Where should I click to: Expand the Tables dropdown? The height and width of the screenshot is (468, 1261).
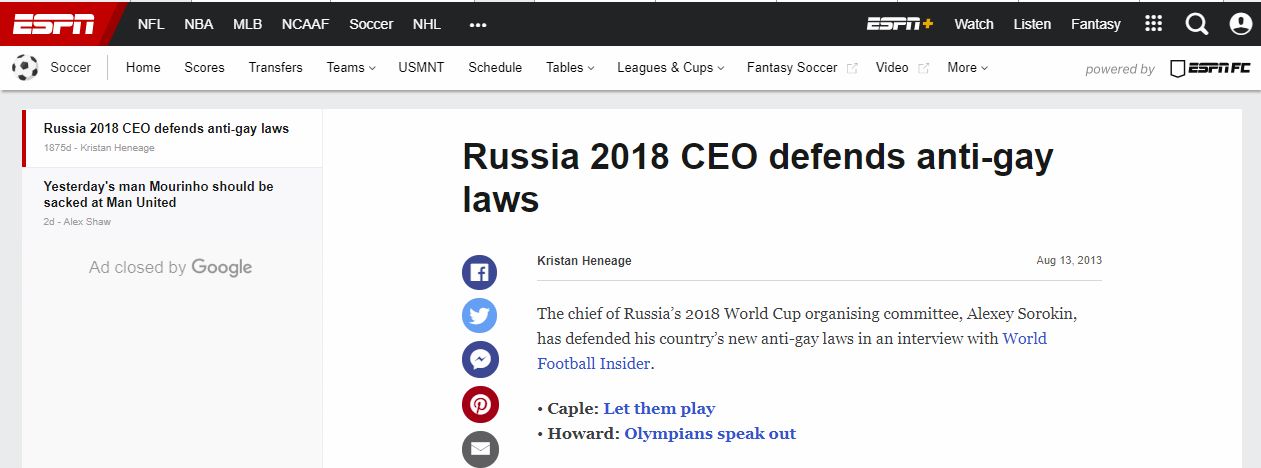click(570, 68)
